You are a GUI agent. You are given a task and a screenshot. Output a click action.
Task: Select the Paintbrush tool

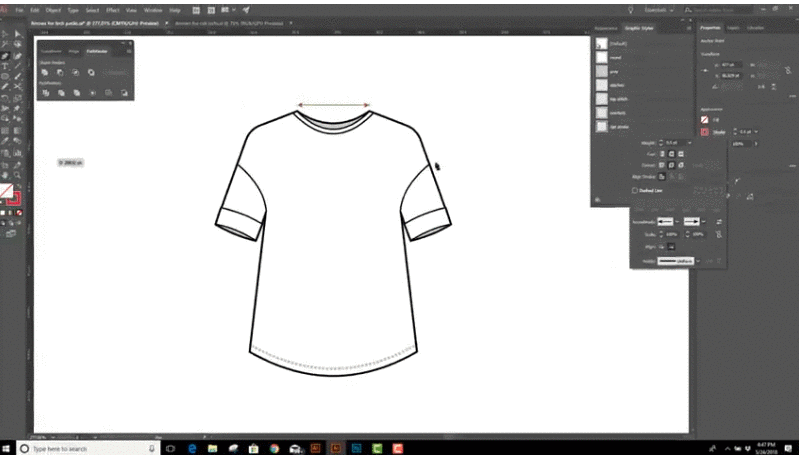click(18, 76)
